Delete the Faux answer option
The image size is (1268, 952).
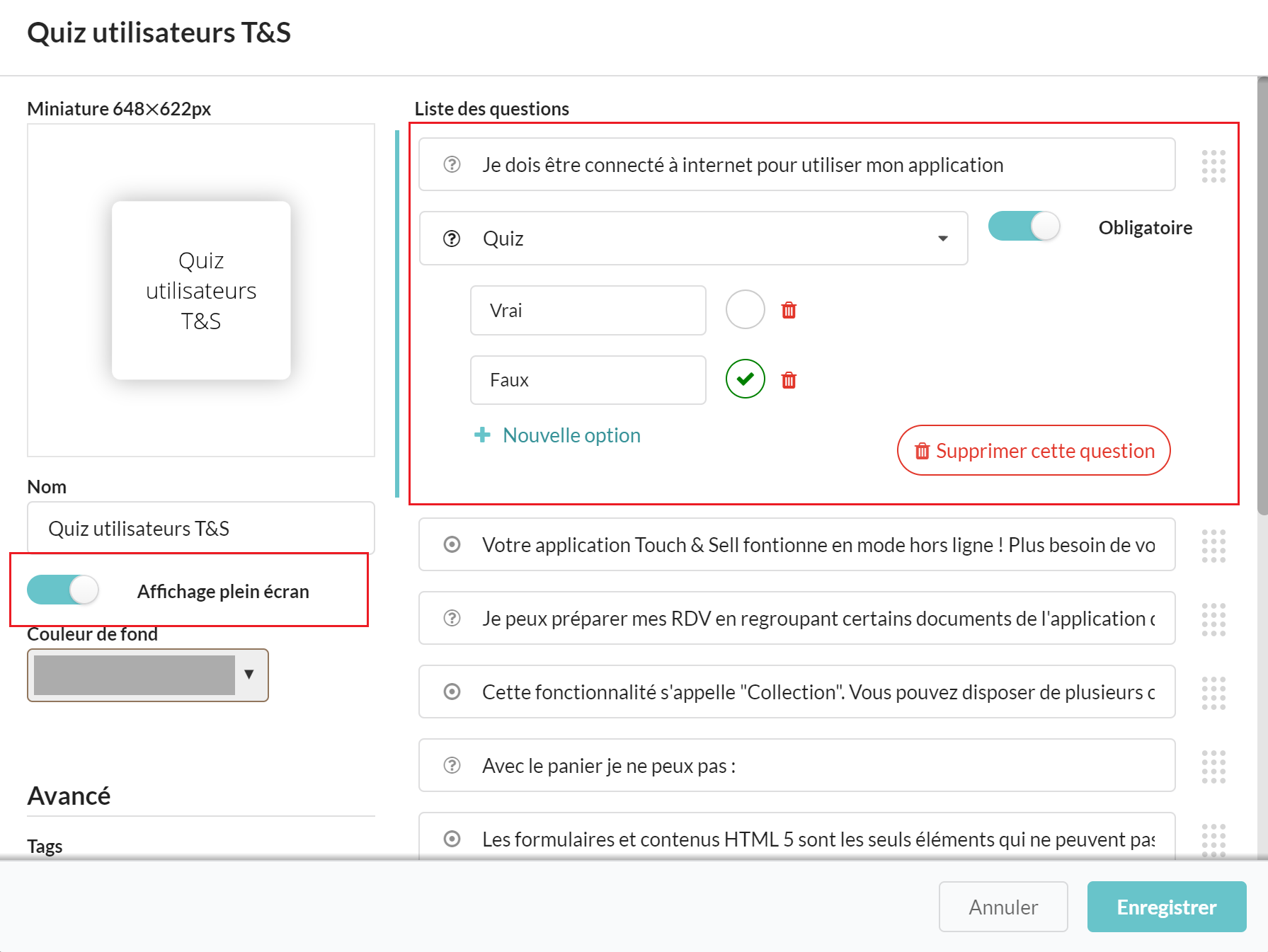[789, 380]
